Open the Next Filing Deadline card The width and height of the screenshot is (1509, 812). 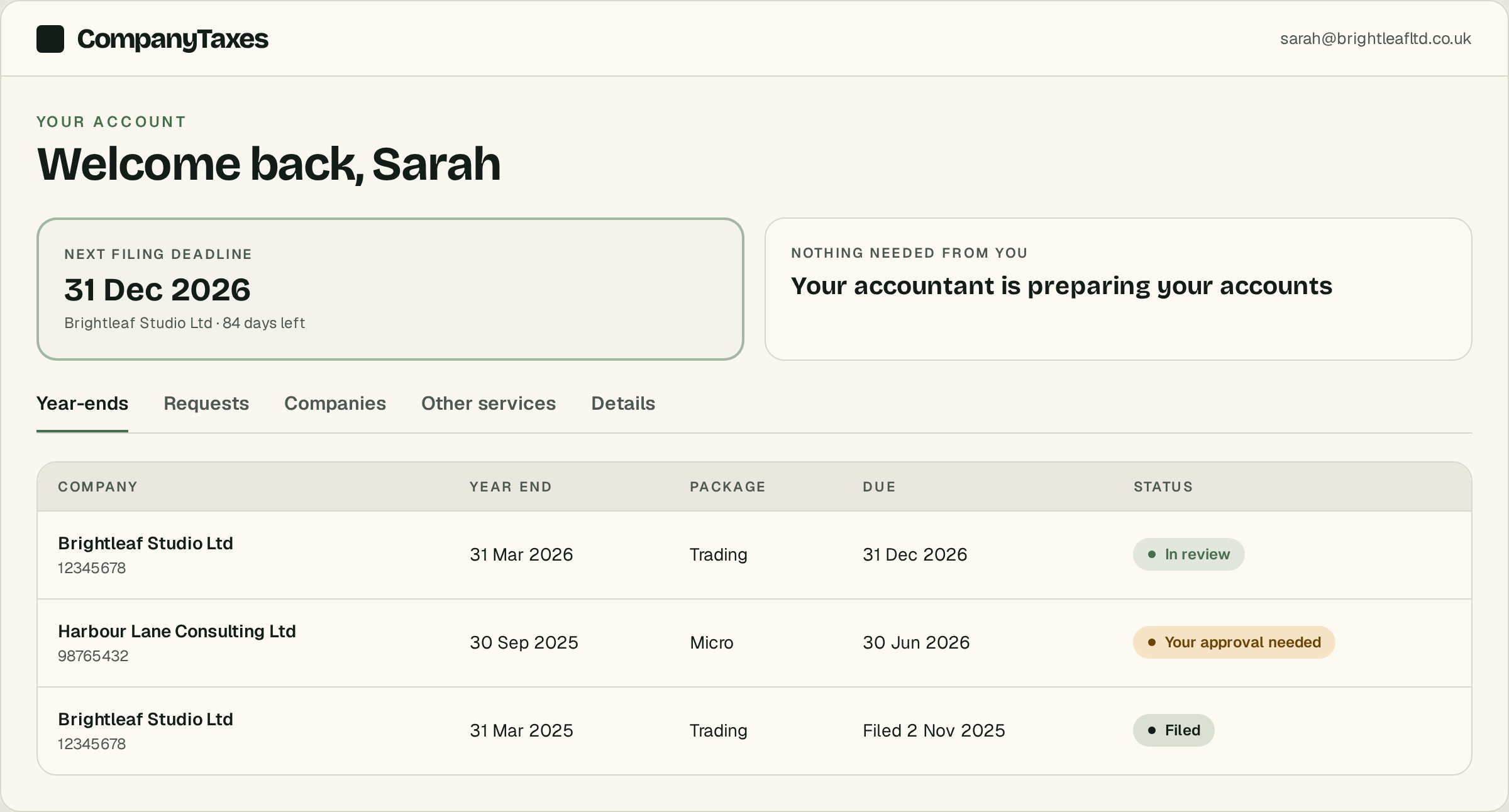tap(390, 289)
